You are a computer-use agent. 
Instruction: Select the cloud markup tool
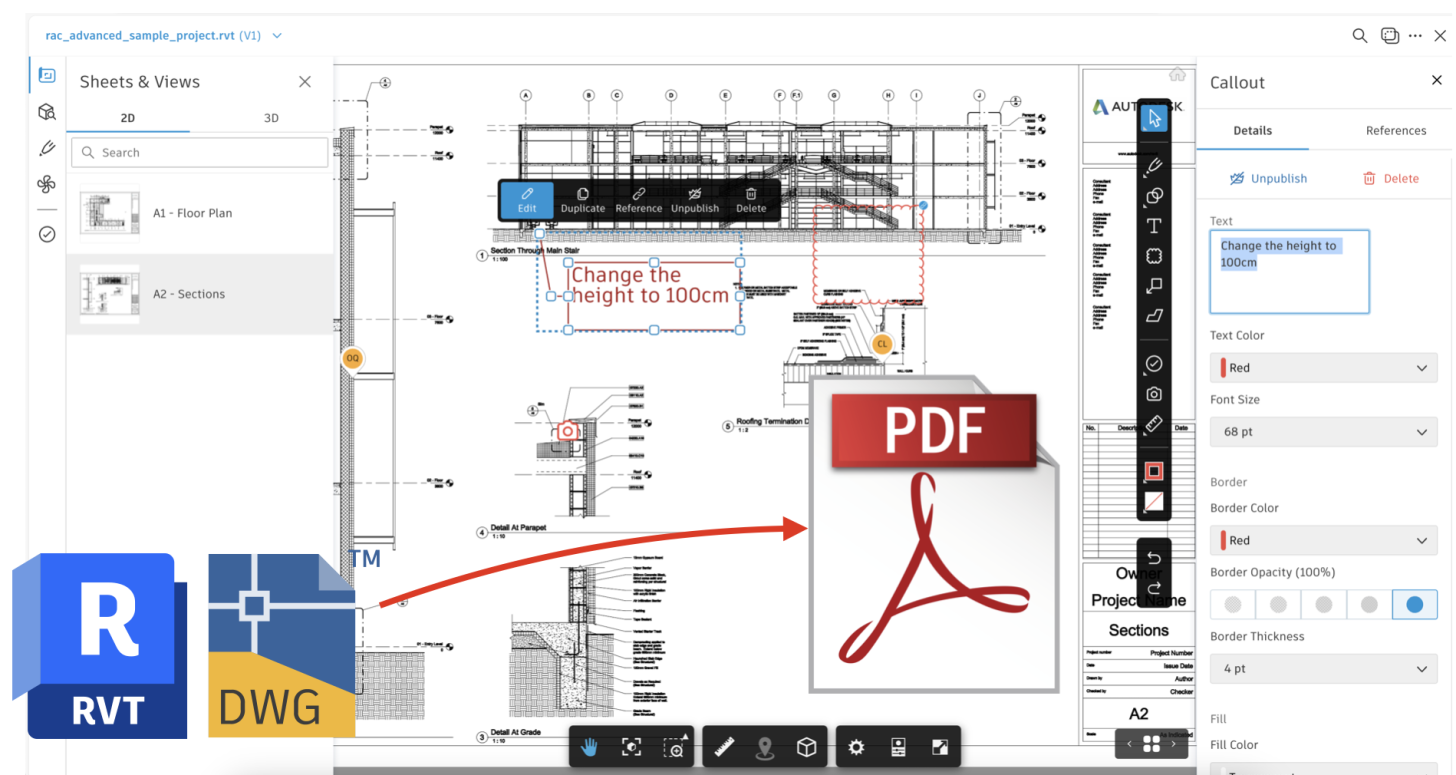tap(1154, 256)
